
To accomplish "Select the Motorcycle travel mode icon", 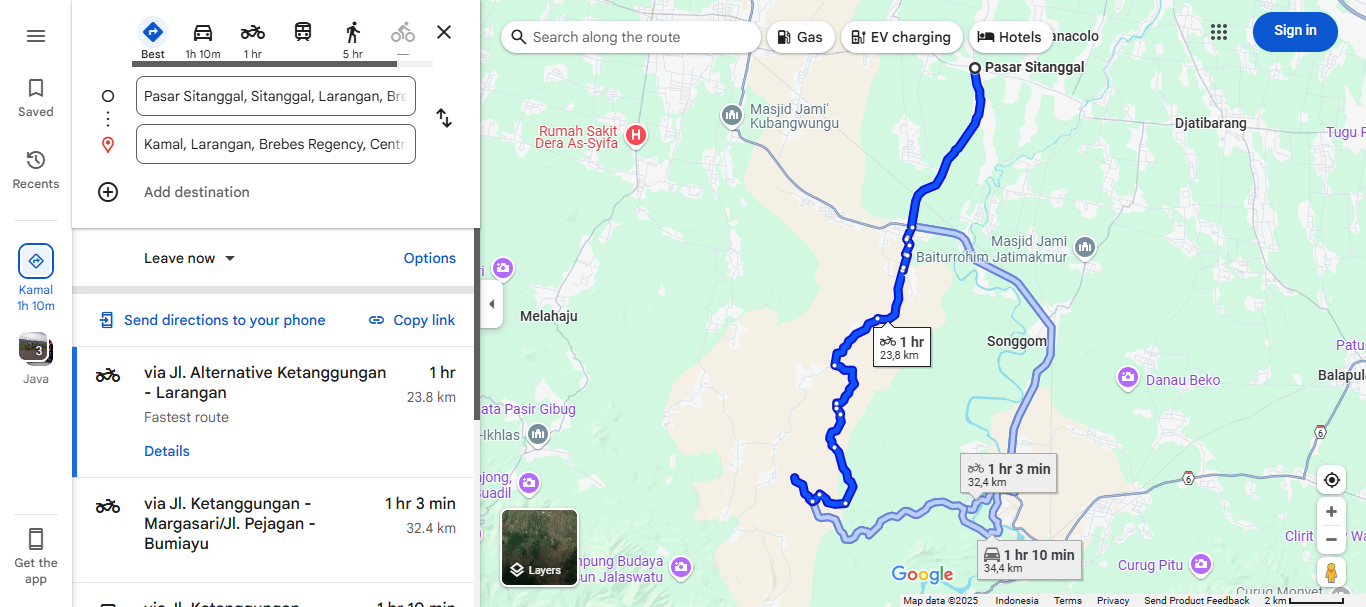I will 253,32.
